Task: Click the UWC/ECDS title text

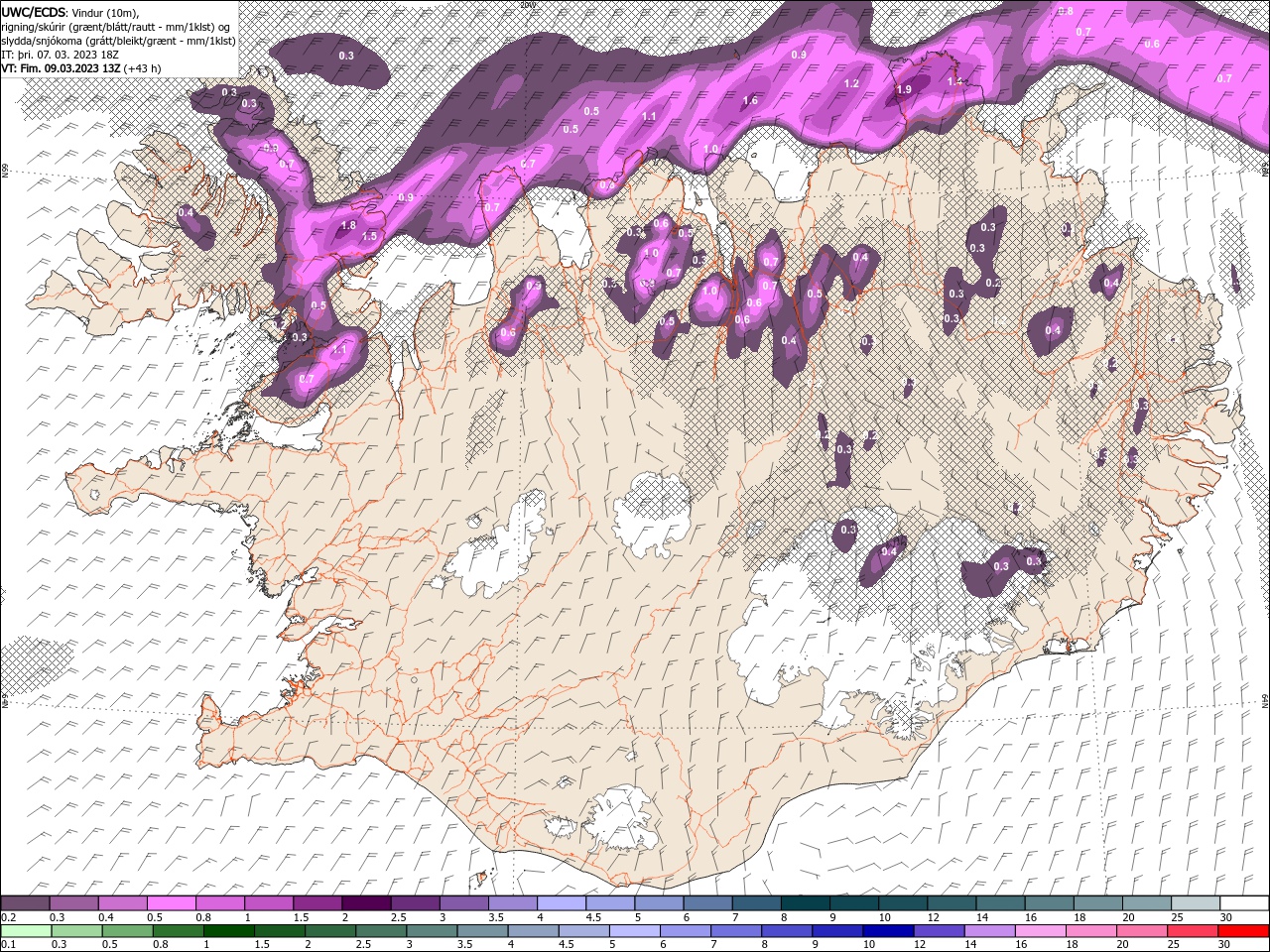Action: pyautogui.click(x=34, y=12)
